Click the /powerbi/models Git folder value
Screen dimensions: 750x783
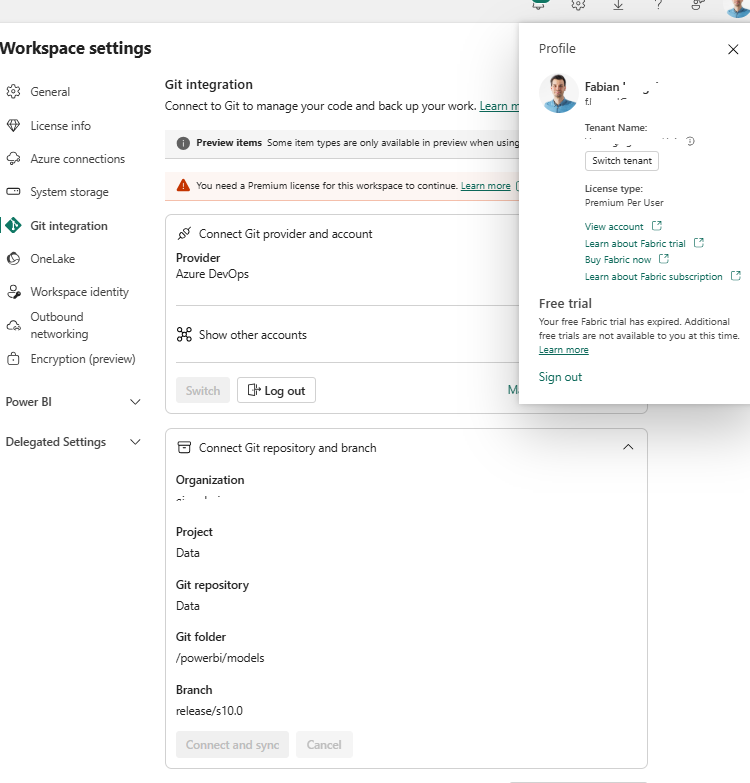220,658
